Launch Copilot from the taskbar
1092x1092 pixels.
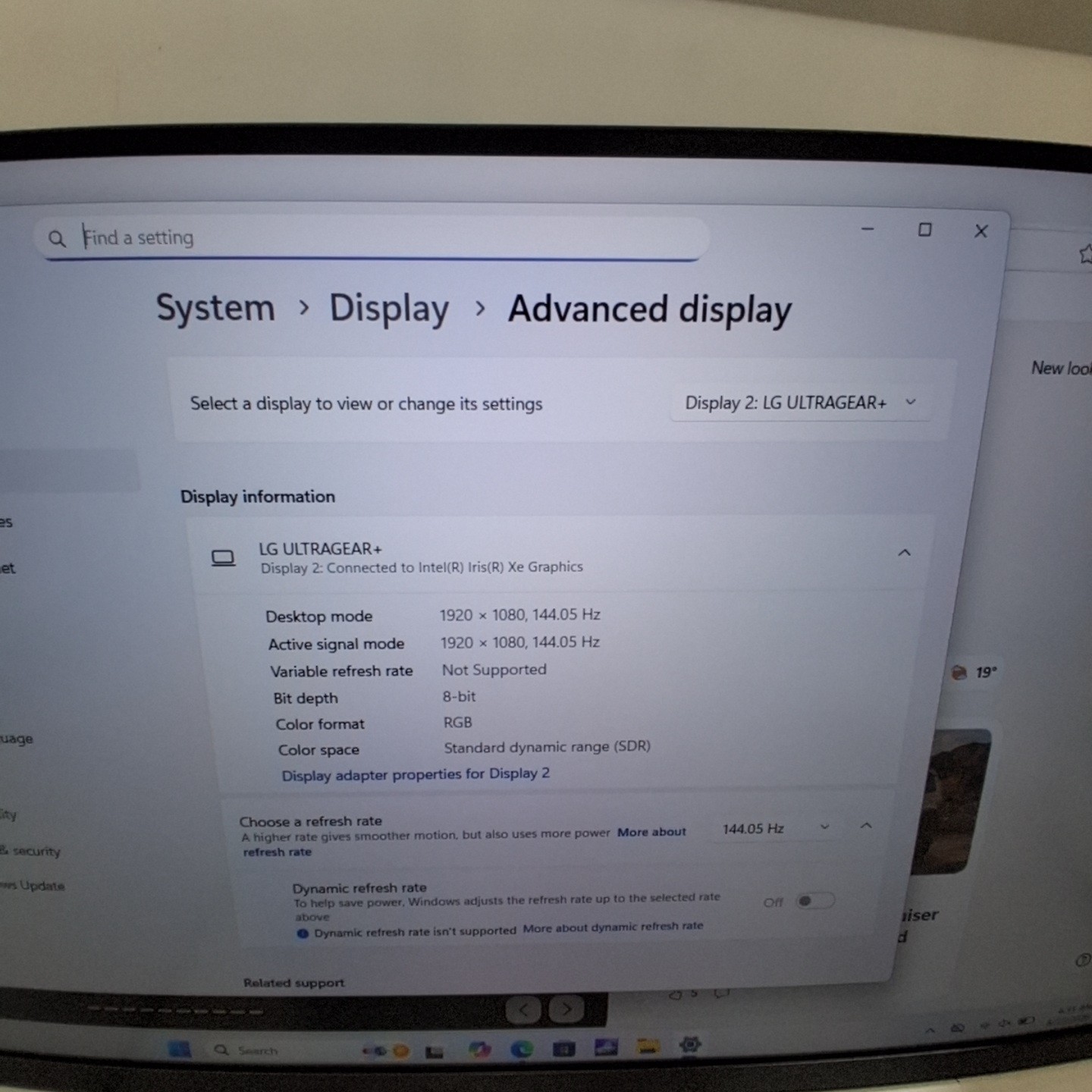(x=479, y=1050)
